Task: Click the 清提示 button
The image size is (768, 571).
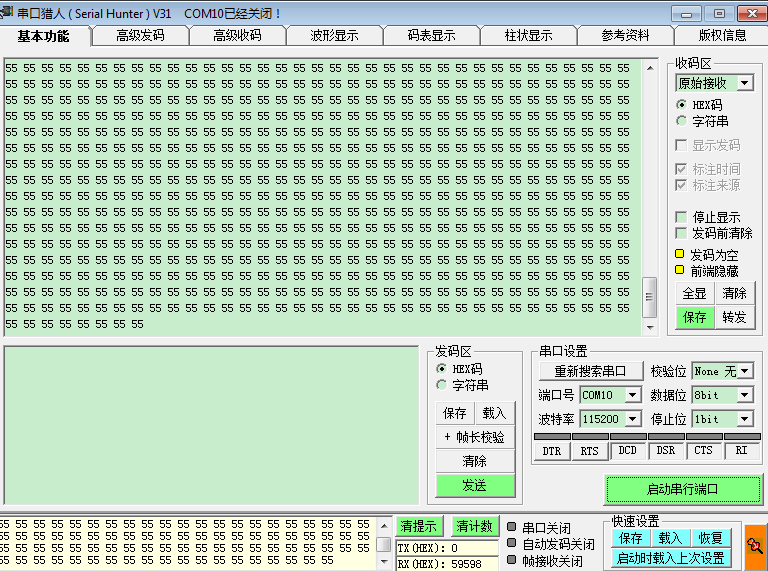Action: [x=419, y=526]
